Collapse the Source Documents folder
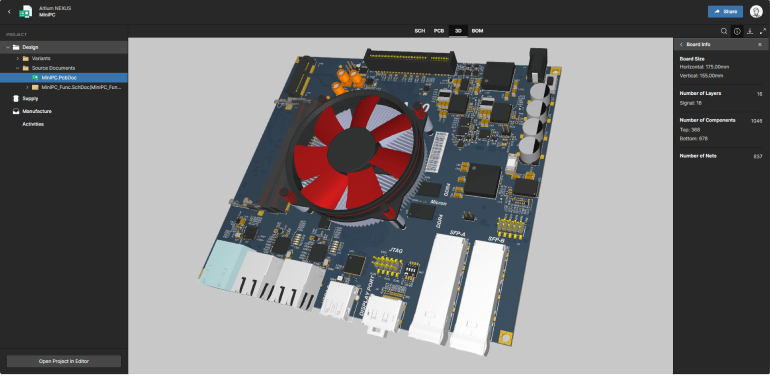 pos(18,68)
